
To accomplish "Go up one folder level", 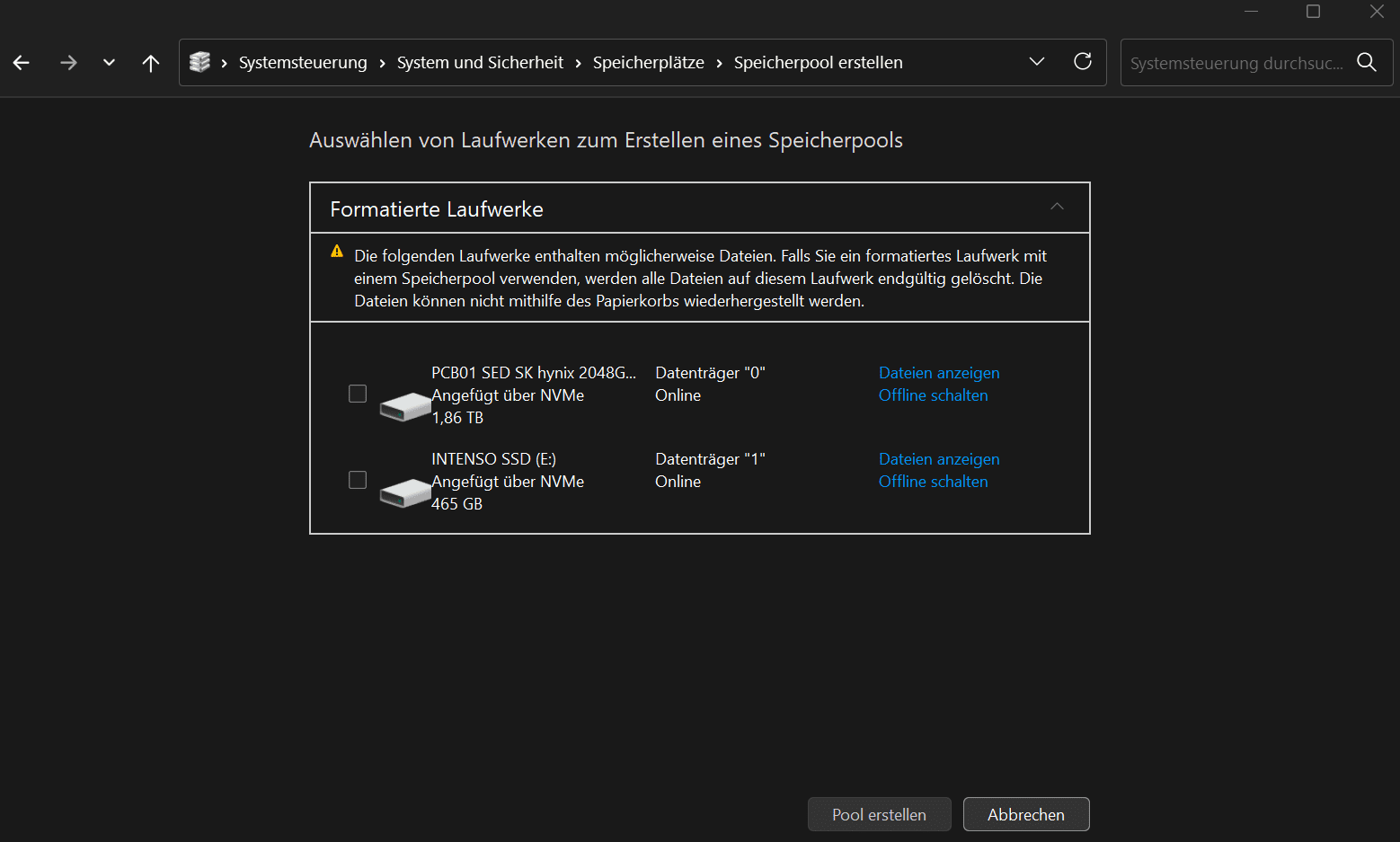I will 151,63.
